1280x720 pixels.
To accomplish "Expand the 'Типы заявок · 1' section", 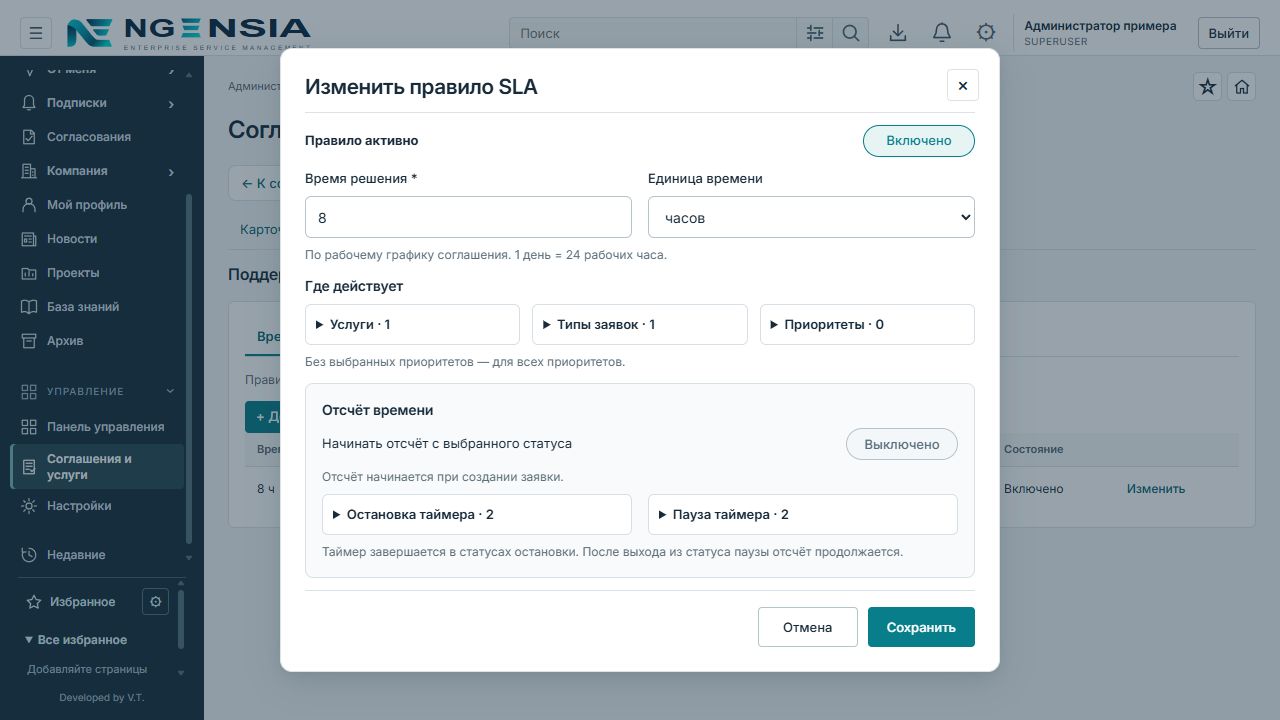I will [x=640, y=325].
